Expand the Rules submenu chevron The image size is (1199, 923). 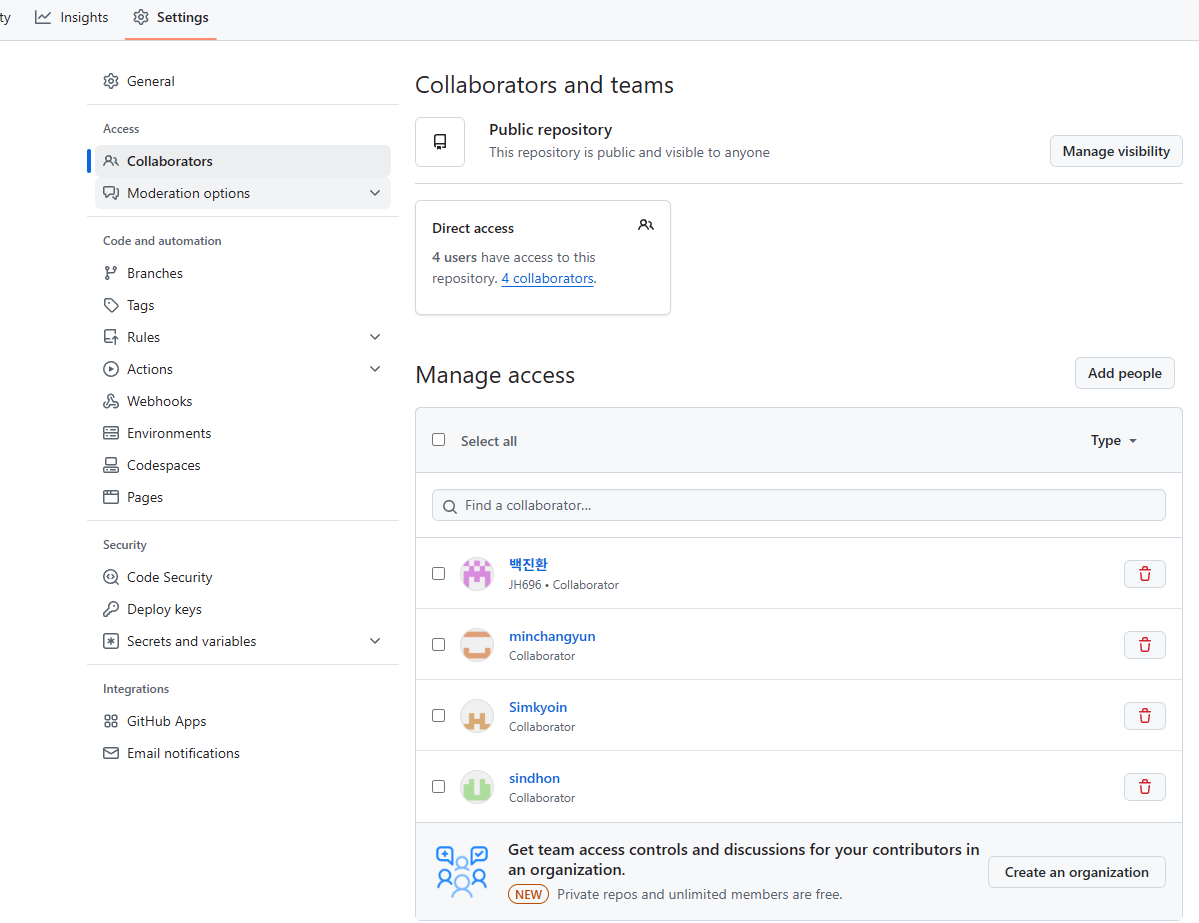pos(375,337)
